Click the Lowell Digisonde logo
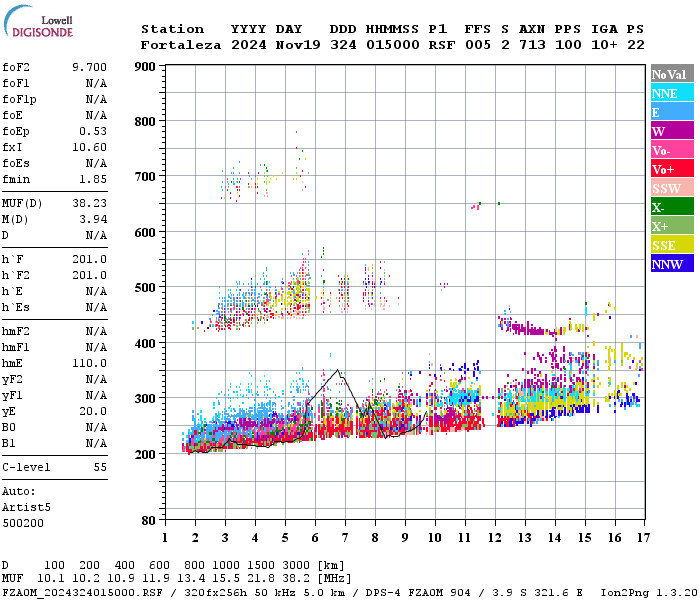 pos(39,22)
